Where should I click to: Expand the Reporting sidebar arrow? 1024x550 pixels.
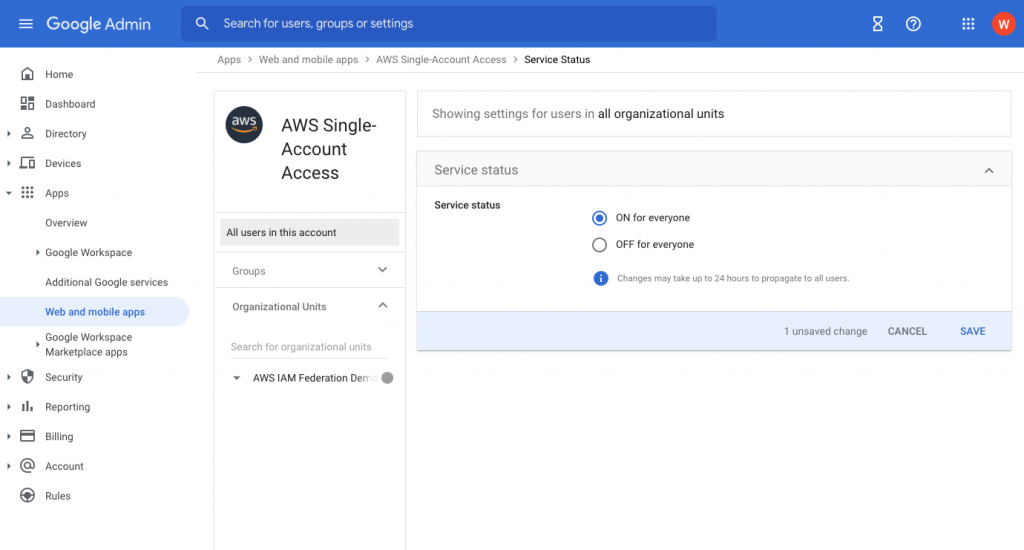(9, 406)
